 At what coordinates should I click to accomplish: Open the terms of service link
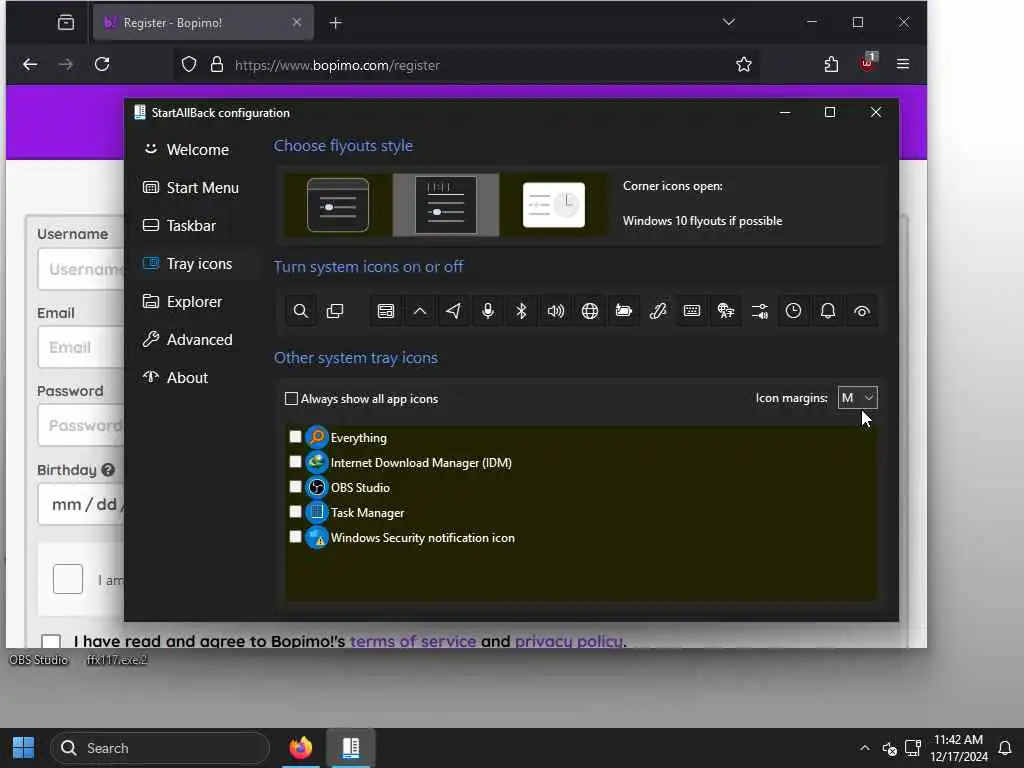click(x=413, y=641)
